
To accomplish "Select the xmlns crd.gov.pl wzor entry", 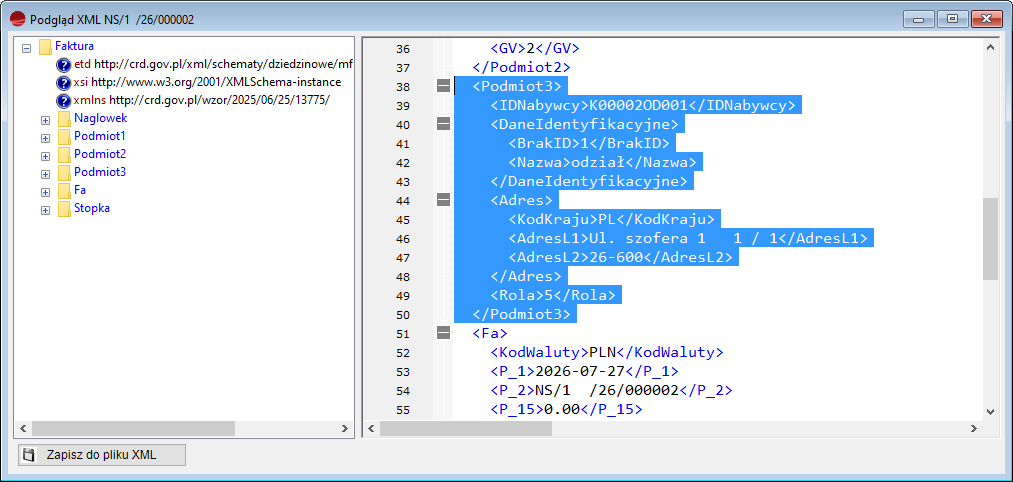I will 202,100.
